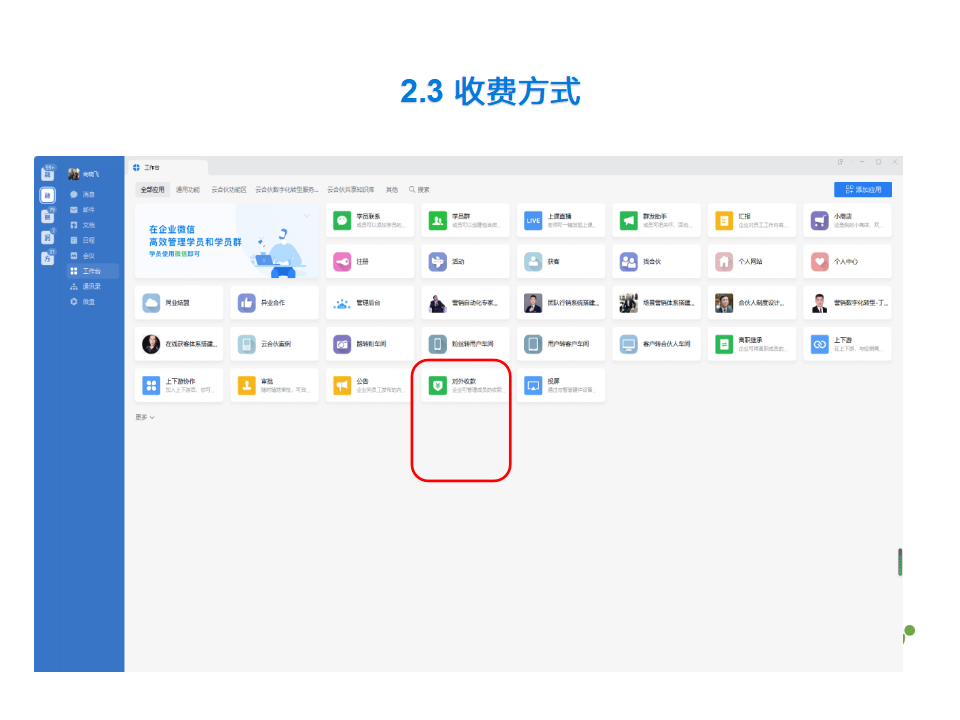Viewport: 960px width, 720px height.
Task: Switch to the top enterprise badge with 99+
Action: [48, 174]
